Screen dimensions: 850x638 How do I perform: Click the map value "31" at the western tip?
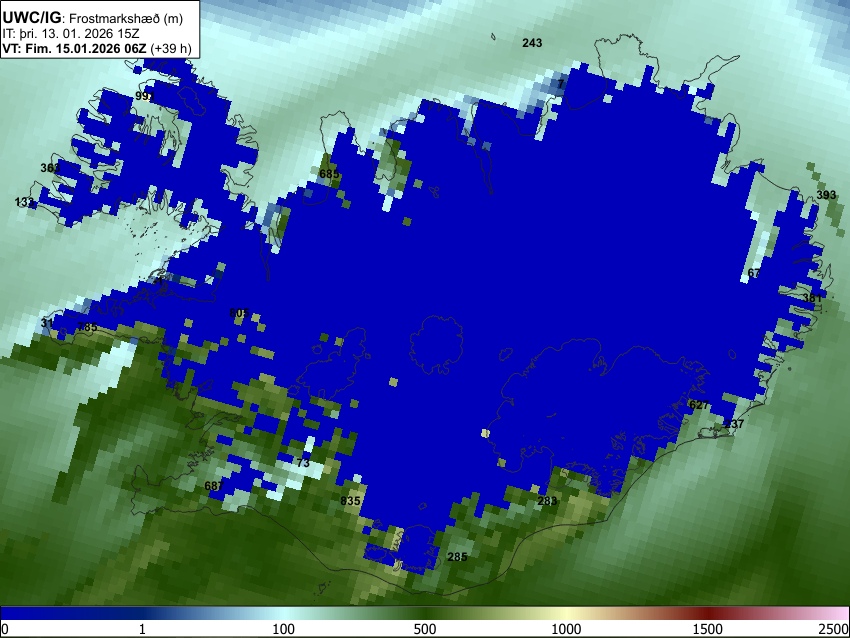click(47, 323)
